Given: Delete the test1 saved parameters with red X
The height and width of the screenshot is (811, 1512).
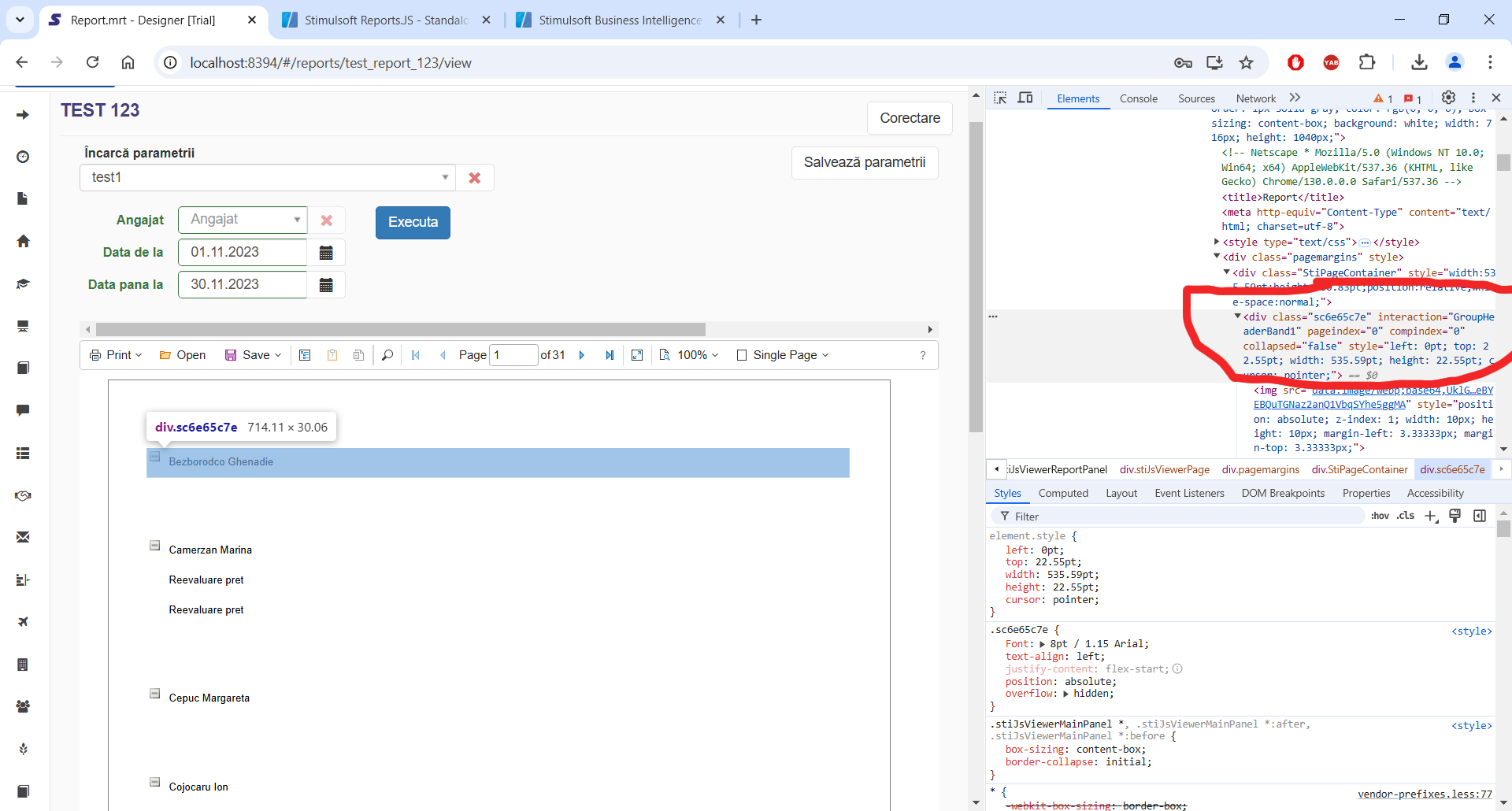Looking at the screenshot, I should (x=475, y=178).
